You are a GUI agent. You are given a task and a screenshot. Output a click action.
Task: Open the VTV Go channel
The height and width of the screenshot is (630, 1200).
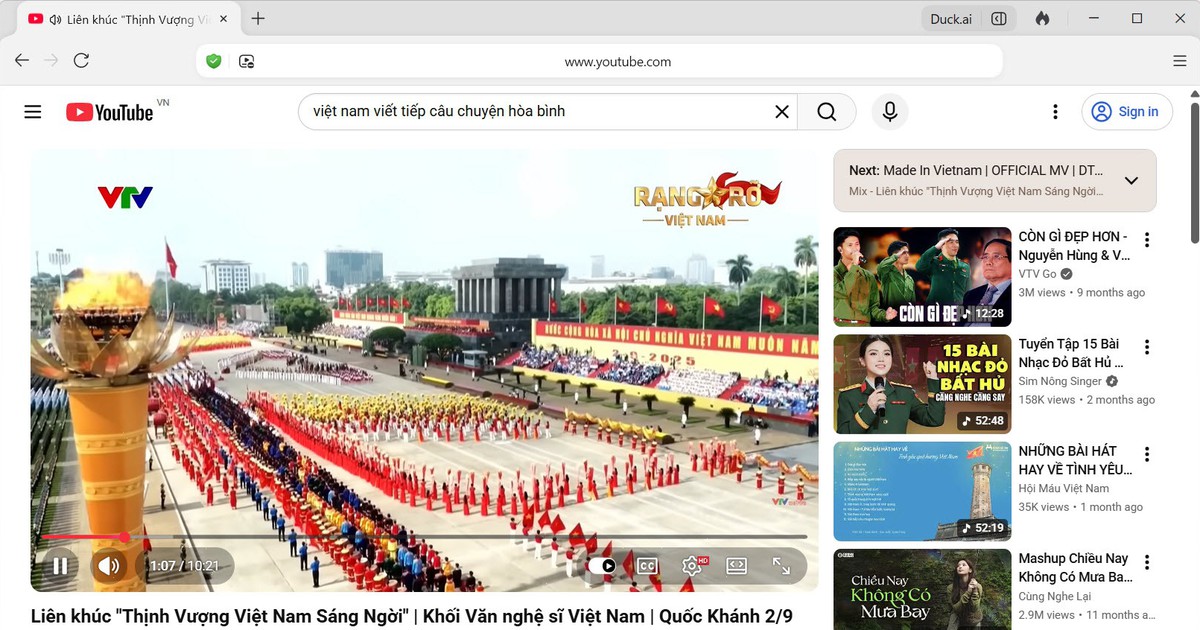(1038, 274)
